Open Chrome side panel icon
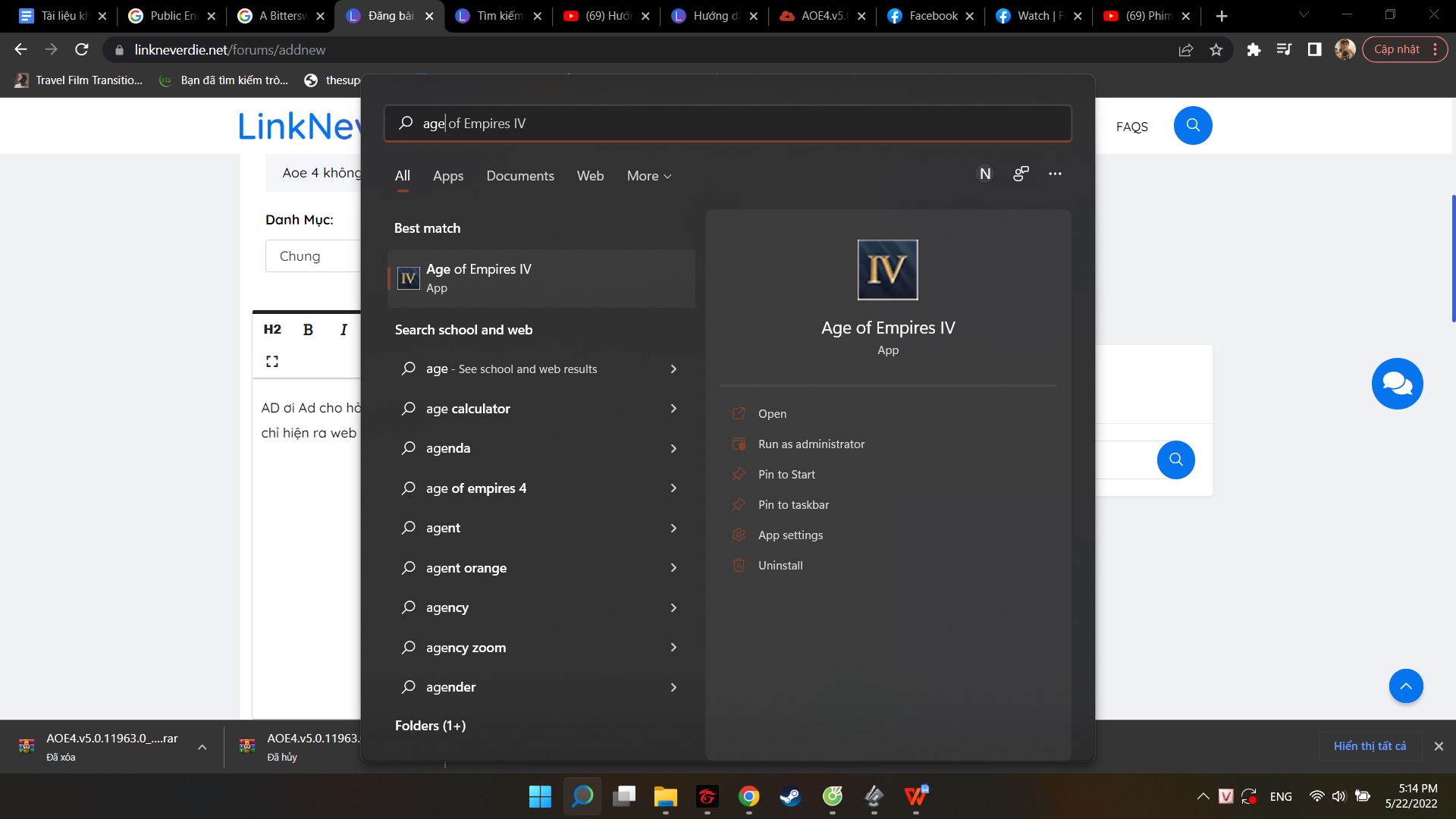The width and height of the screenshot is (1456, 819). (x=1314, y=49)
